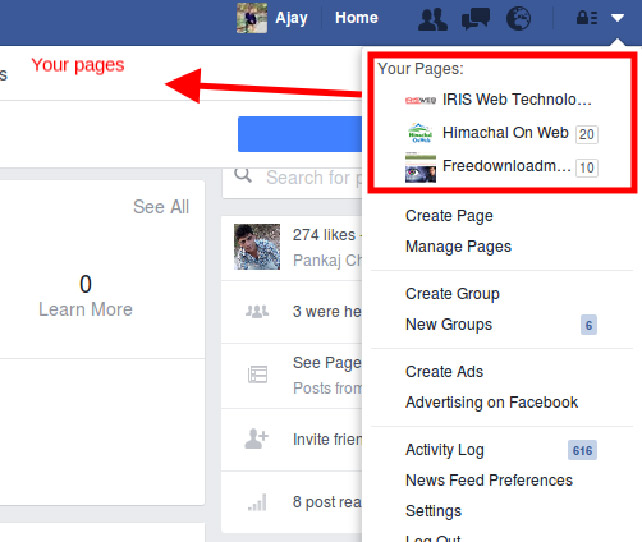The image size is (642, 542).
Task: Open Advertising on Facebook item
Action: [x=491, y=402]
